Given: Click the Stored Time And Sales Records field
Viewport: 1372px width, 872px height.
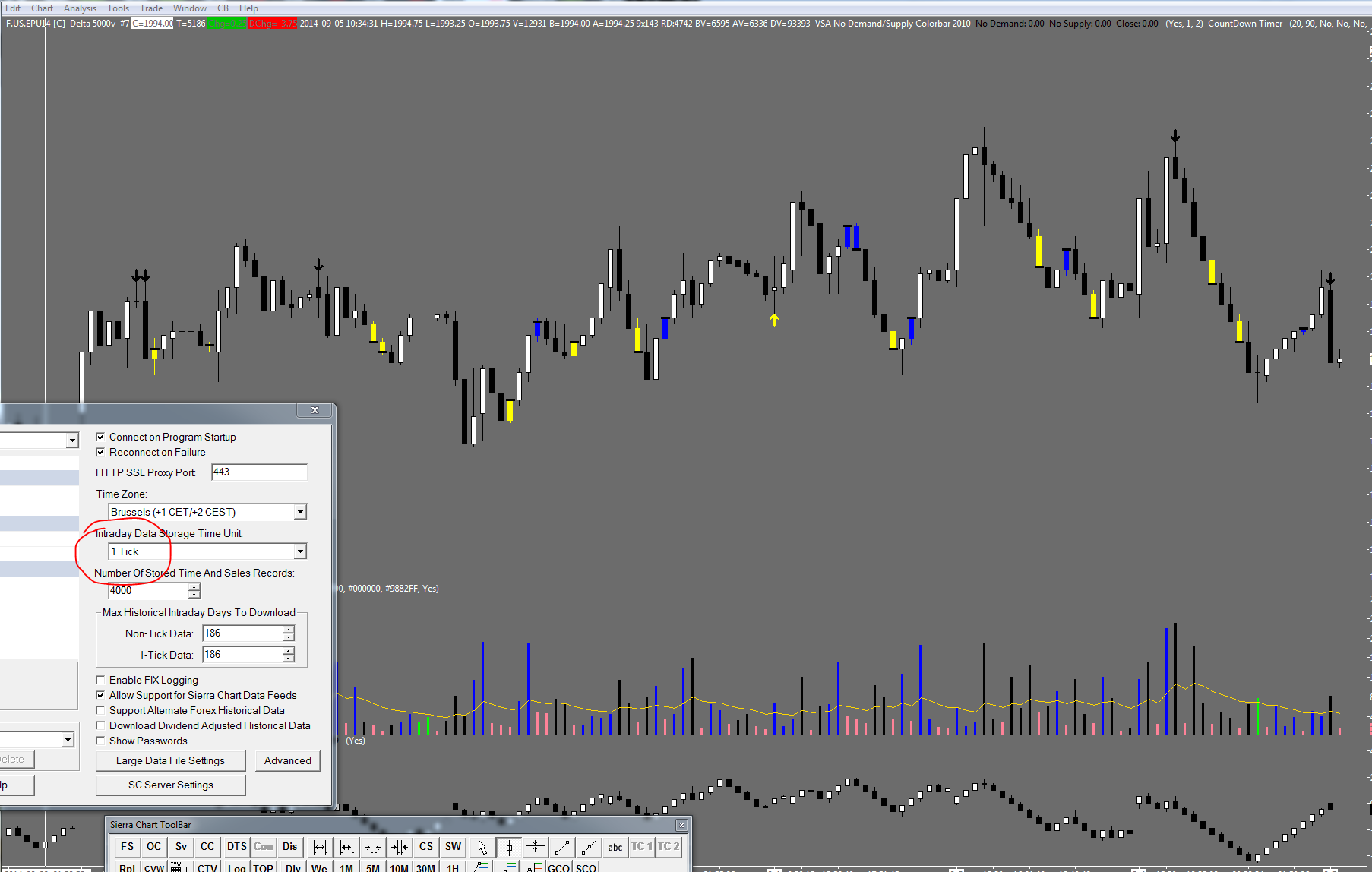Looking at the screenshot, I should (149, 591).
